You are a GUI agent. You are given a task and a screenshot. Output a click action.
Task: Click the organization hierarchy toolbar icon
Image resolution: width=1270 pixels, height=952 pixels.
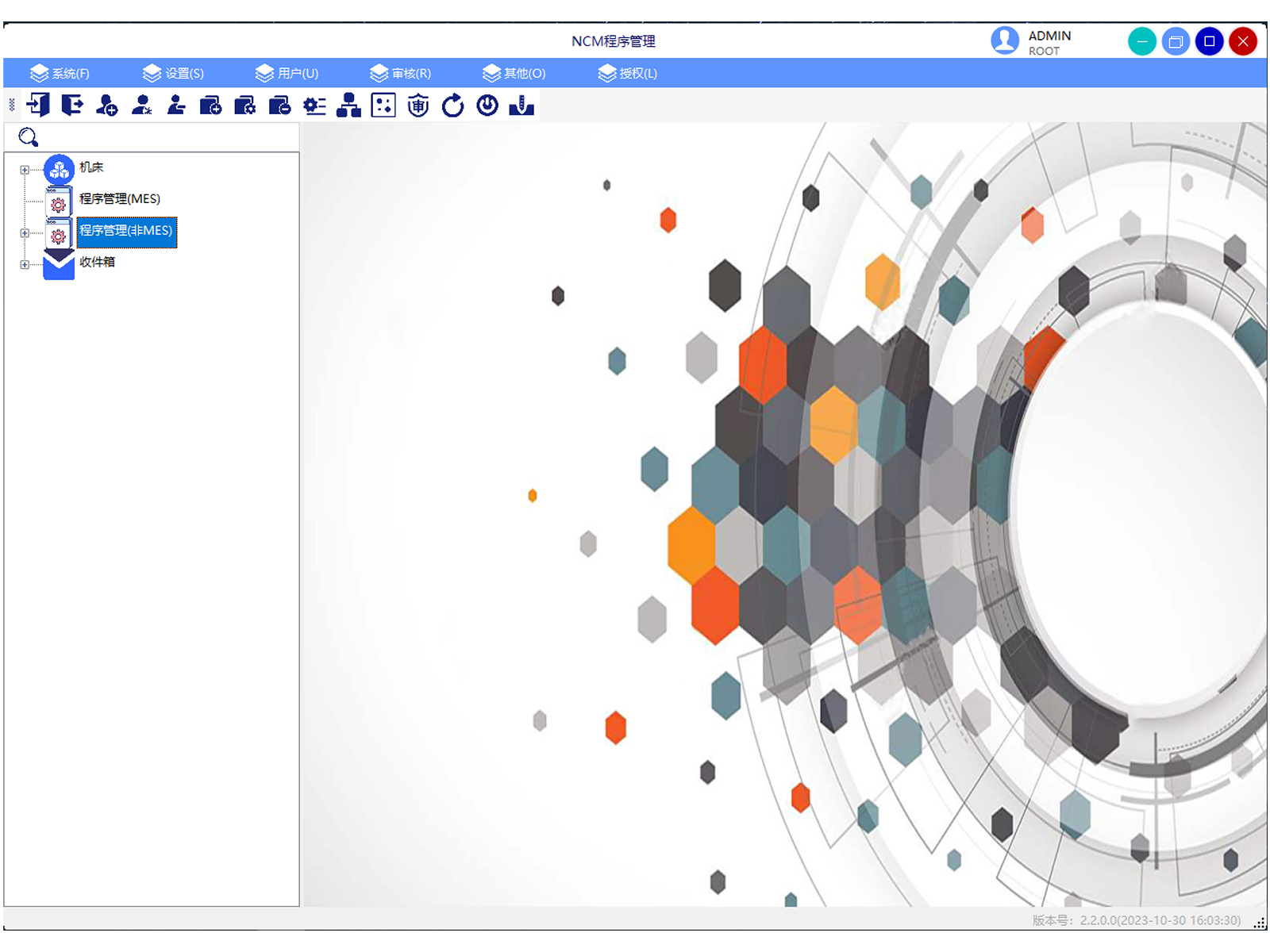pyautogui.click(x=348, y=105)
